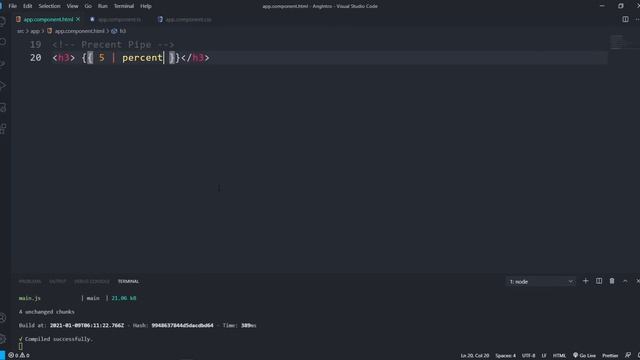Image resolution: width=640 pixels, height=360 pixels.
Task: Click the build hash in terminal
Action: pos(182,326)
